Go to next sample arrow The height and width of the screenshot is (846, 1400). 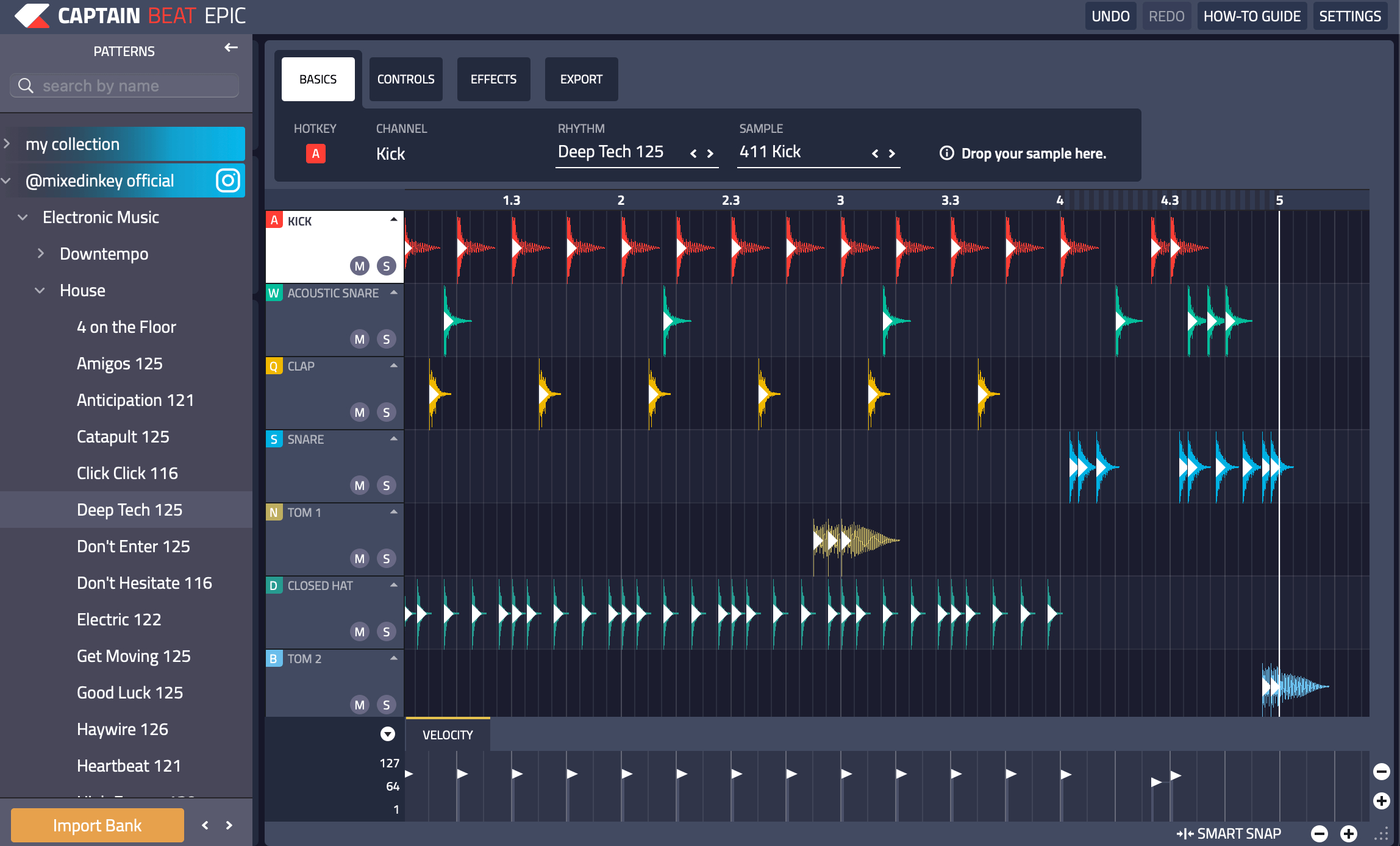(x=892, y=154)
